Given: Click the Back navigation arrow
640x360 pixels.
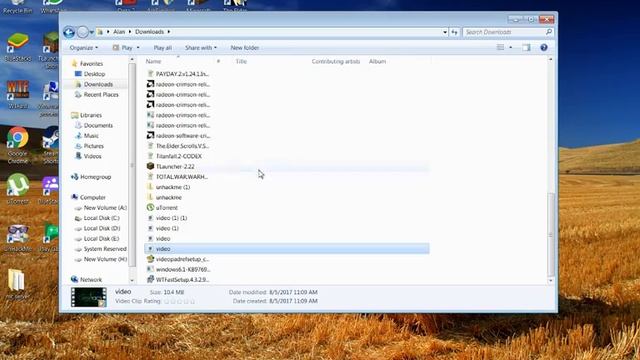Looking at the screenshot, I should pos(69,32).
